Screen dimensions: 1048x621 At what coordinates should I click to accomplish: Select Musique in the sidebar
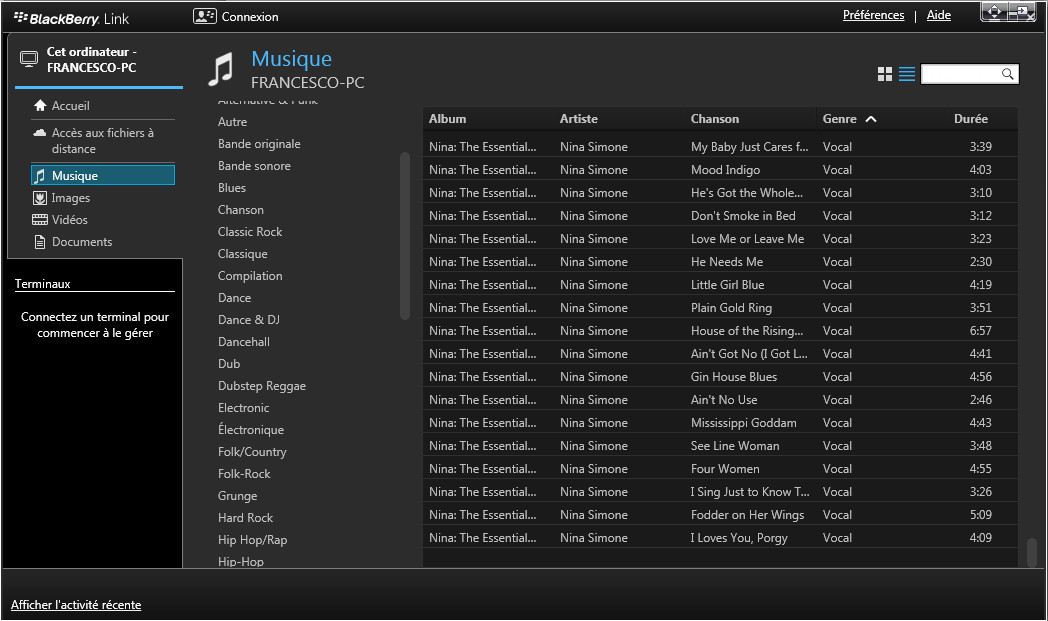[x=102, y=176]
